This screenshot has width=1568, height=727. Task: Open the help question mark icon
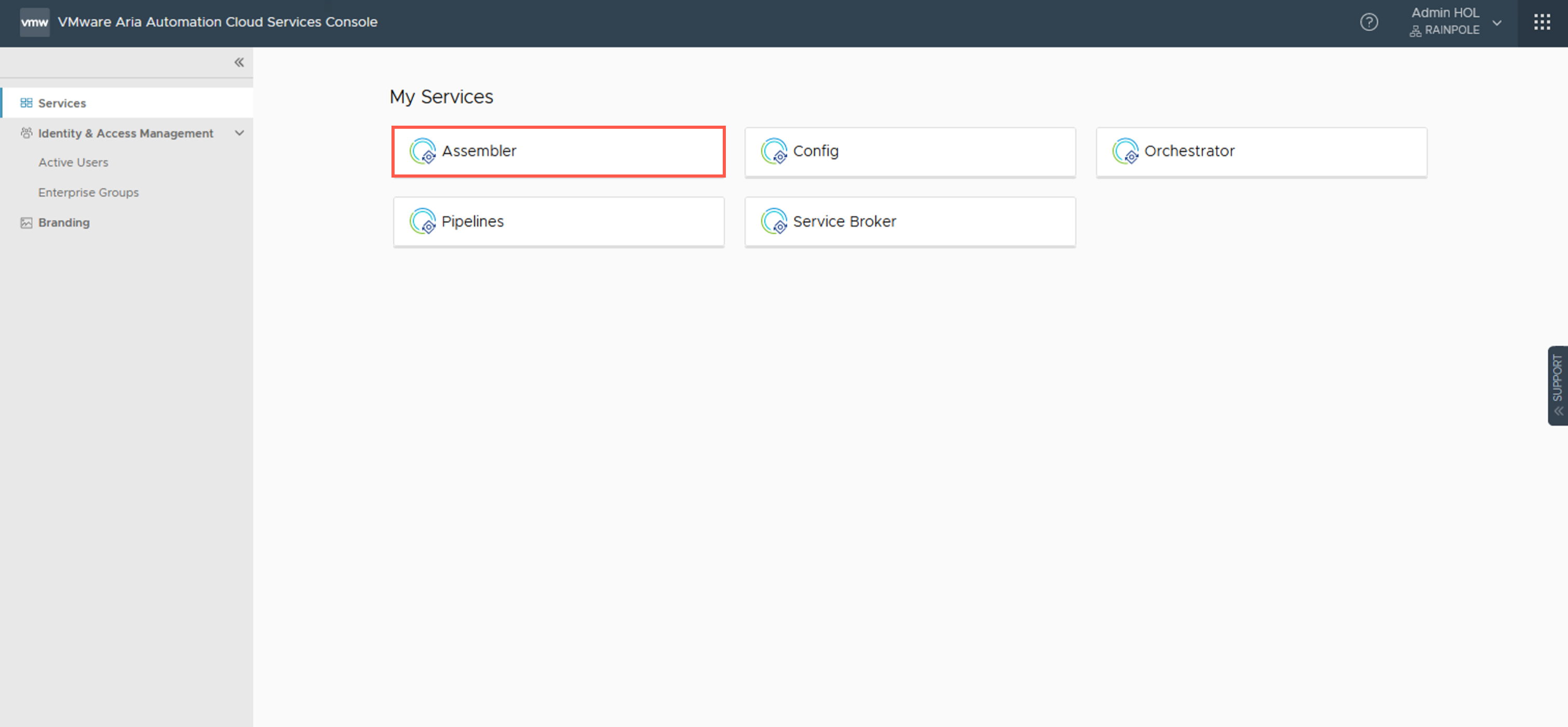click(x=1369, y=22)
